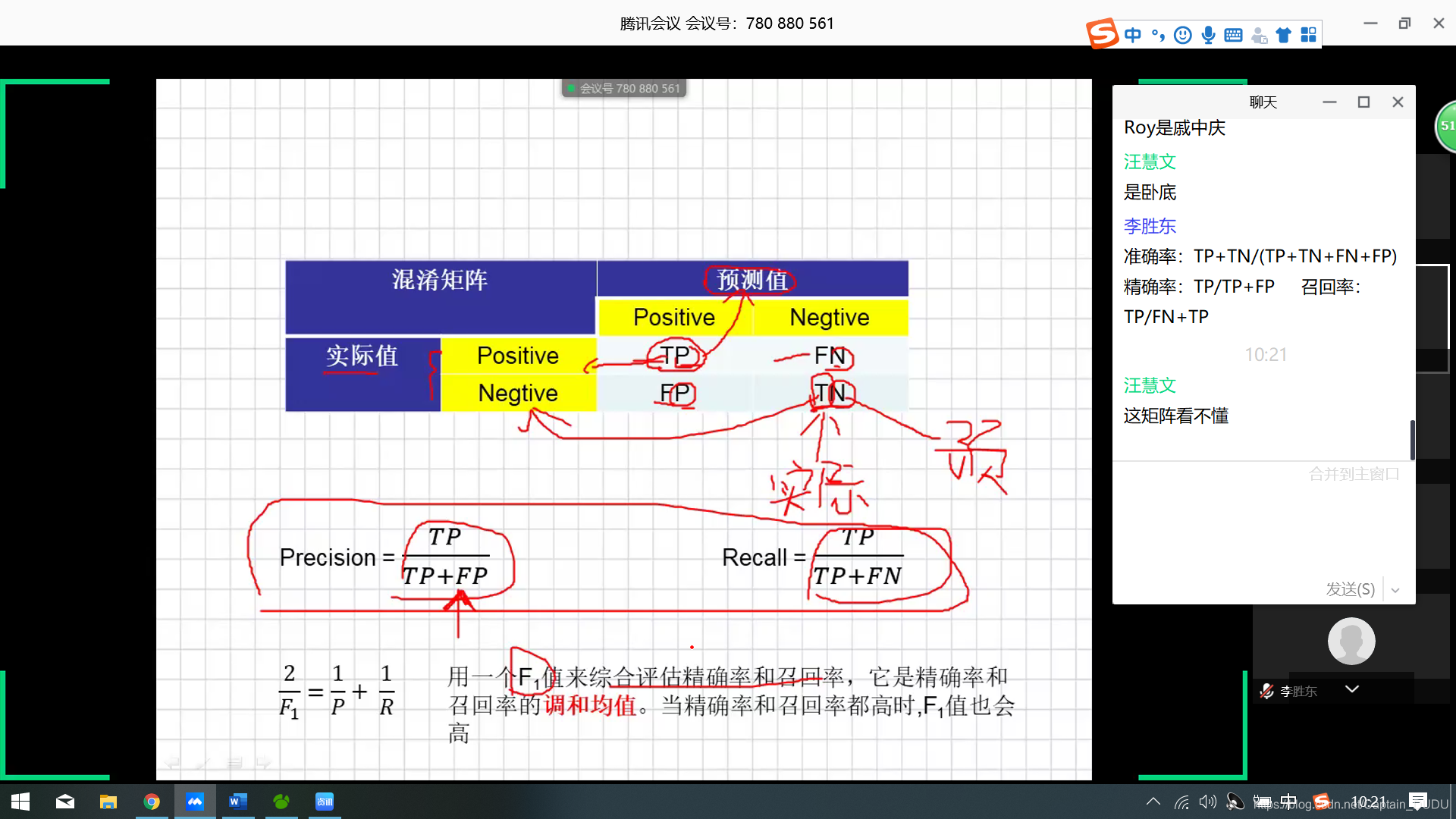Open the Sogou emoji panel
The image size is (1456, 819).
coord(1183,35)
